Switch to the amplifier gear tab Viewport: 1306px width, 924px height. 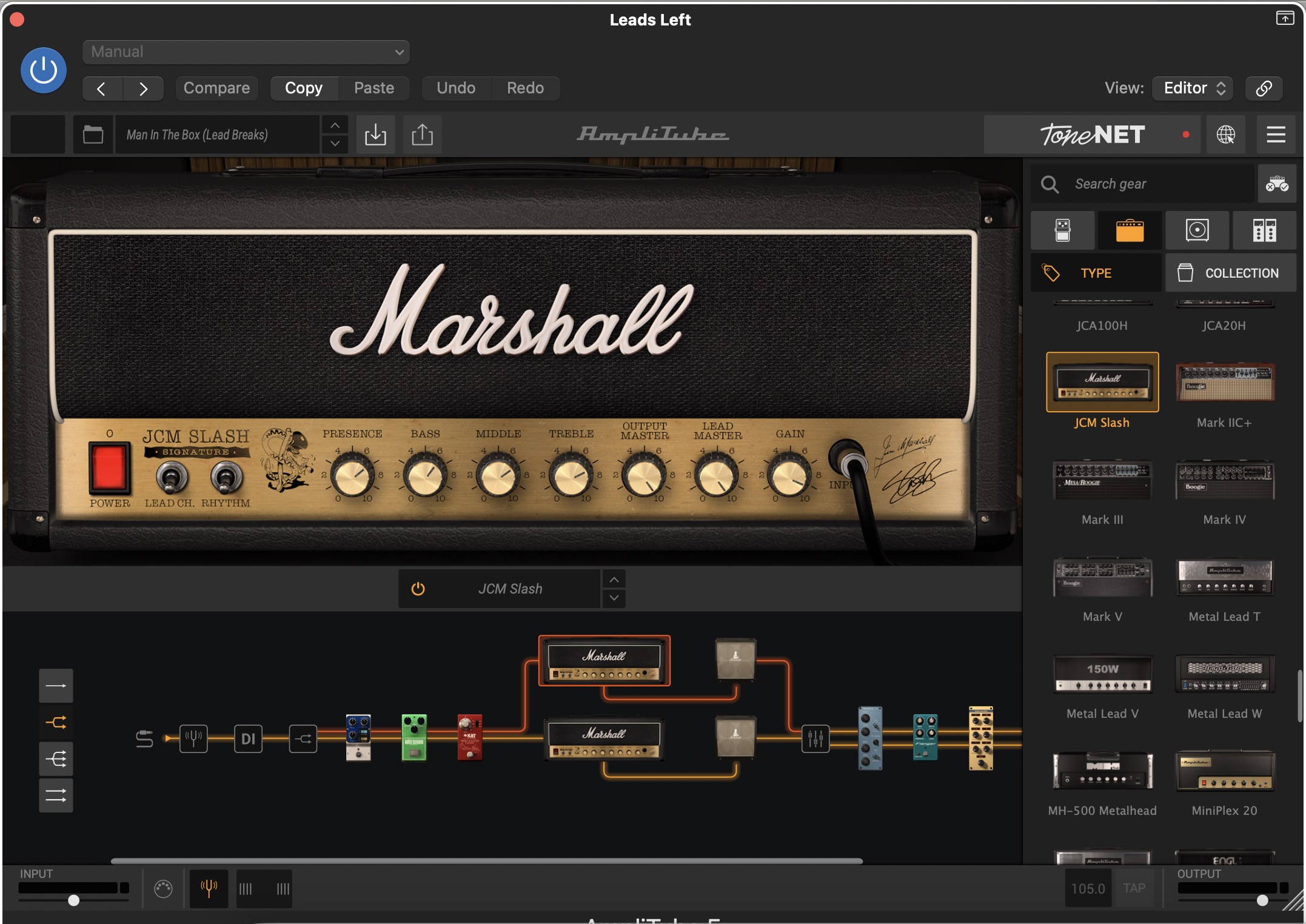point(1130,230)
